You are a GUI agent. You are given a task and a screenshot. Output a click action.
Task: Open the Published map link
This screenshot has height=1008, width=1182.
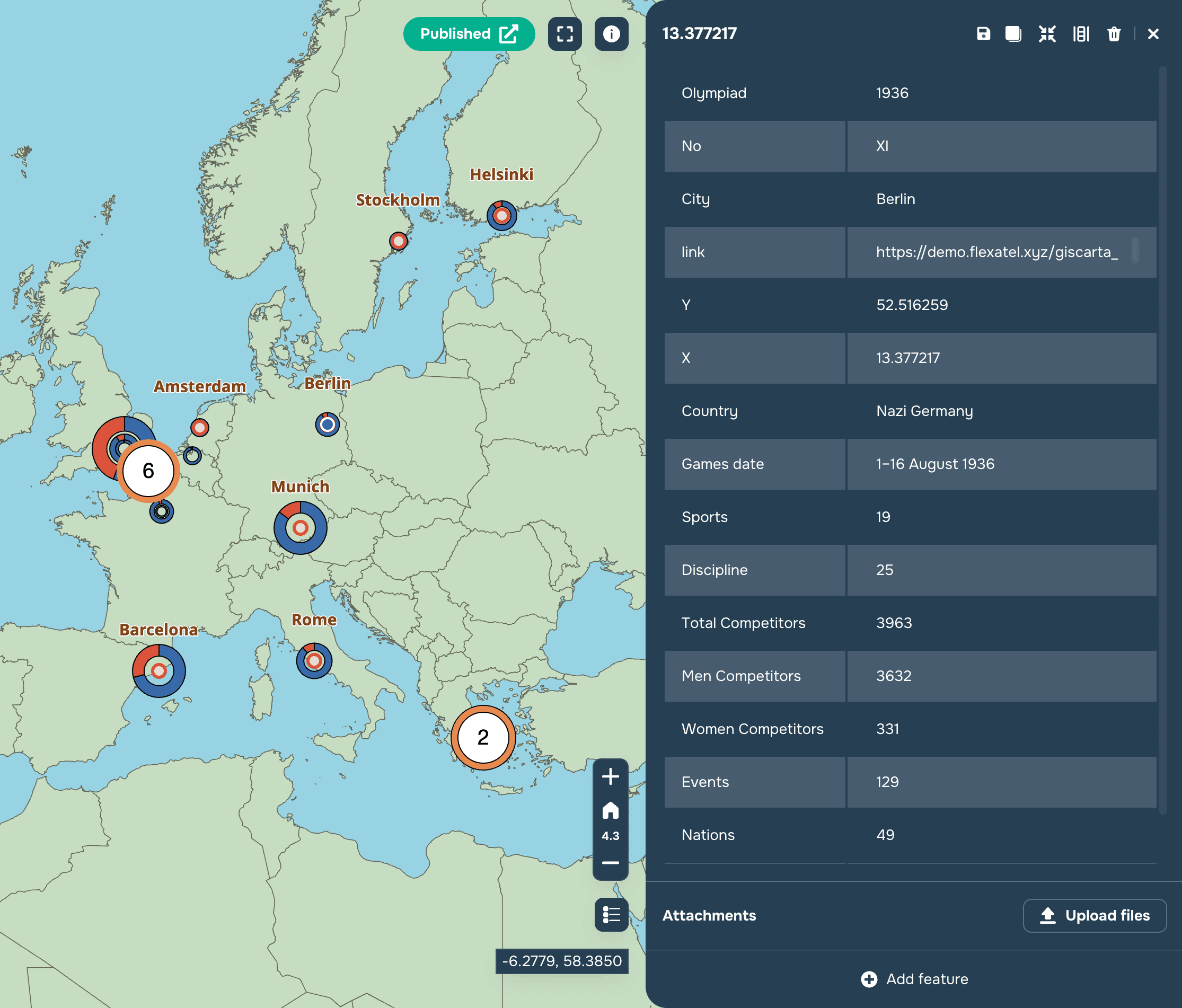[x=469, y=34]
